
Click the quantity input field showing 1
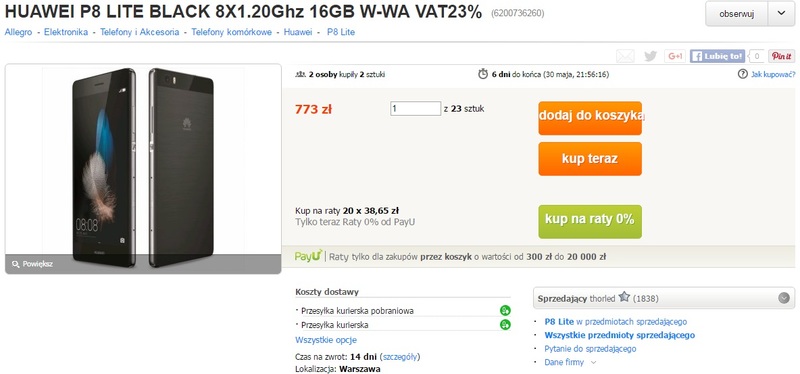[415, 109]
